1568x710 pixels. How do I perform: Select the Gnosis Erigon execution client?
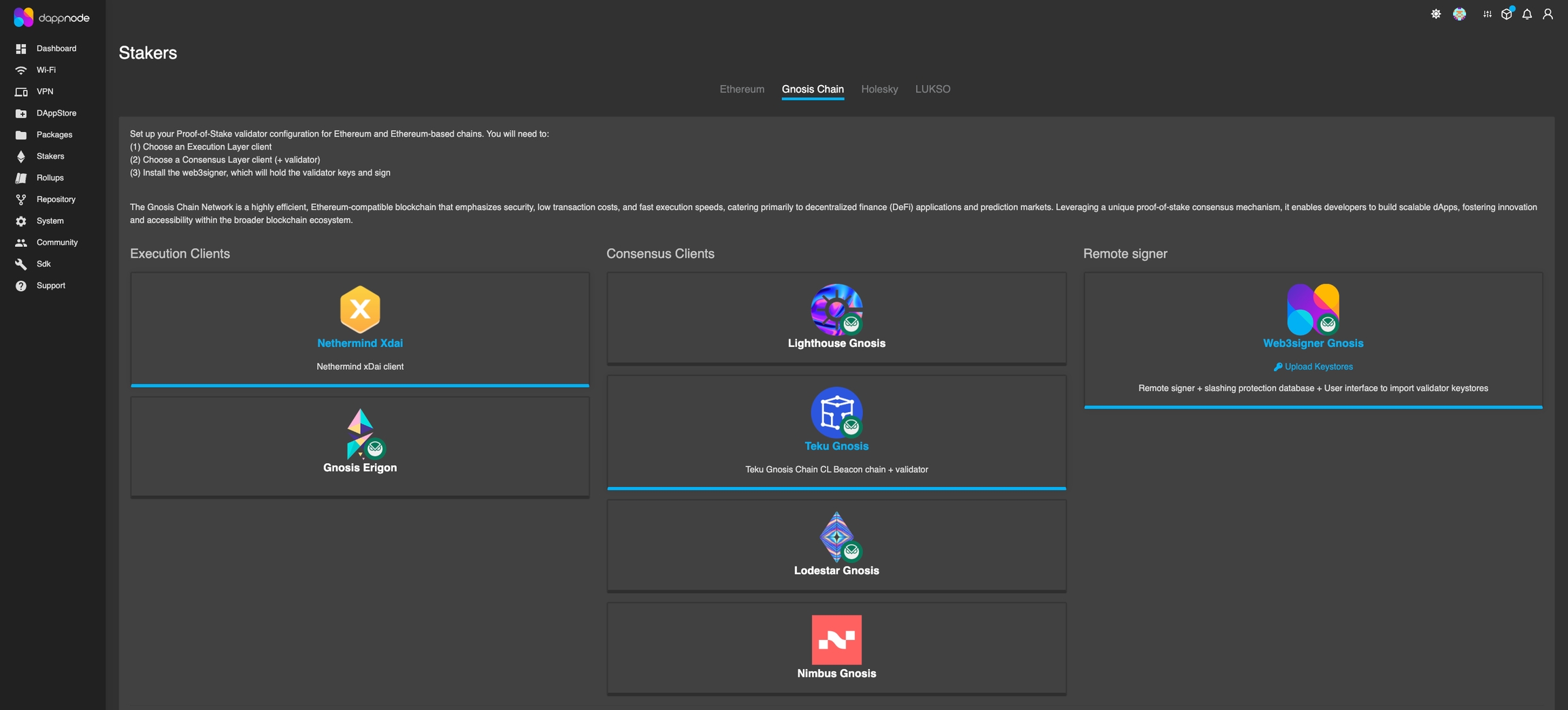359,446
